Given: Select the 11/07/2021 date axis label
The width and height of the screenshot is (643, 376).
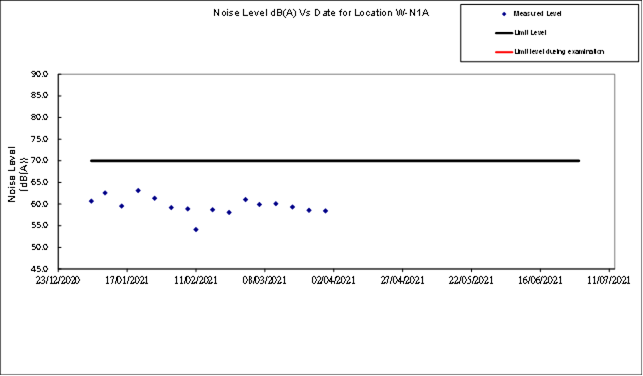Looking at the screenshot, I should [x=609, y=280].
